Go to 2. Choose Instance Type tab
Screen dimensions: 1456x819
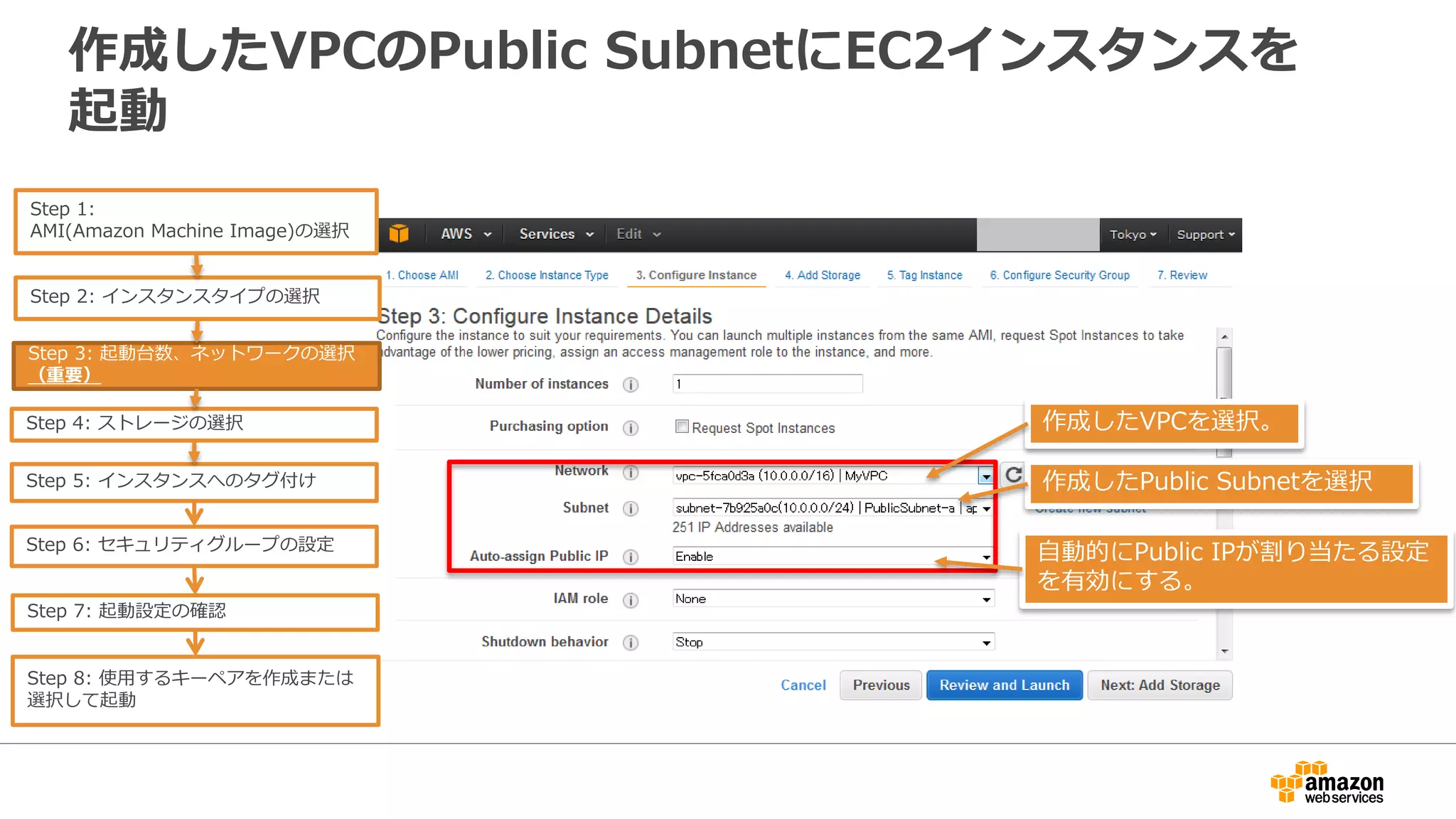(547, 275)
